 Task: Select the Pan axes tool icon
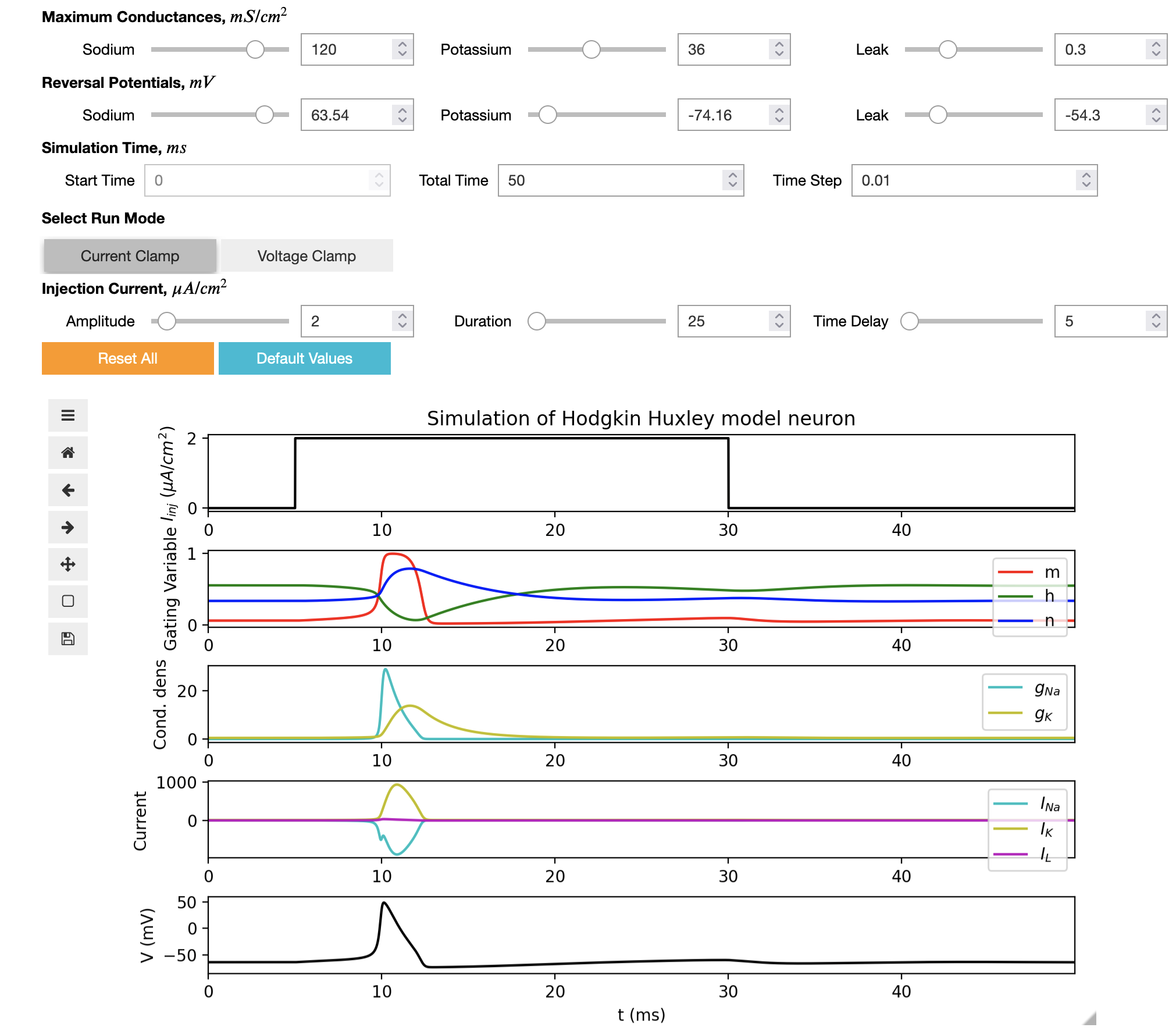pyautogui.click(x=67, y=564)
